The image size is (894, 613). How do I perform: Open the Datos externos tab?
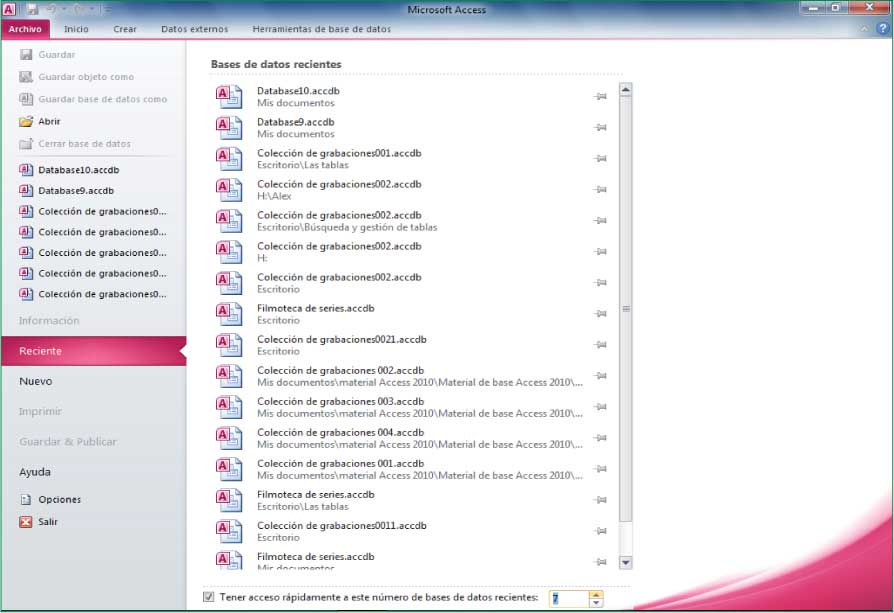tap(194, 29)
